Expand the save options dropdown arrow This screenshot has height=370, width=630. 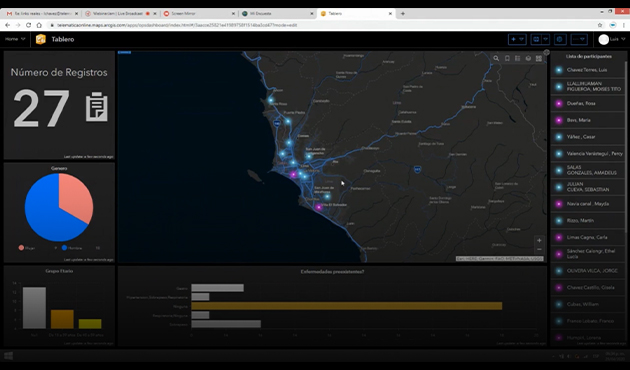coord(546,39)
